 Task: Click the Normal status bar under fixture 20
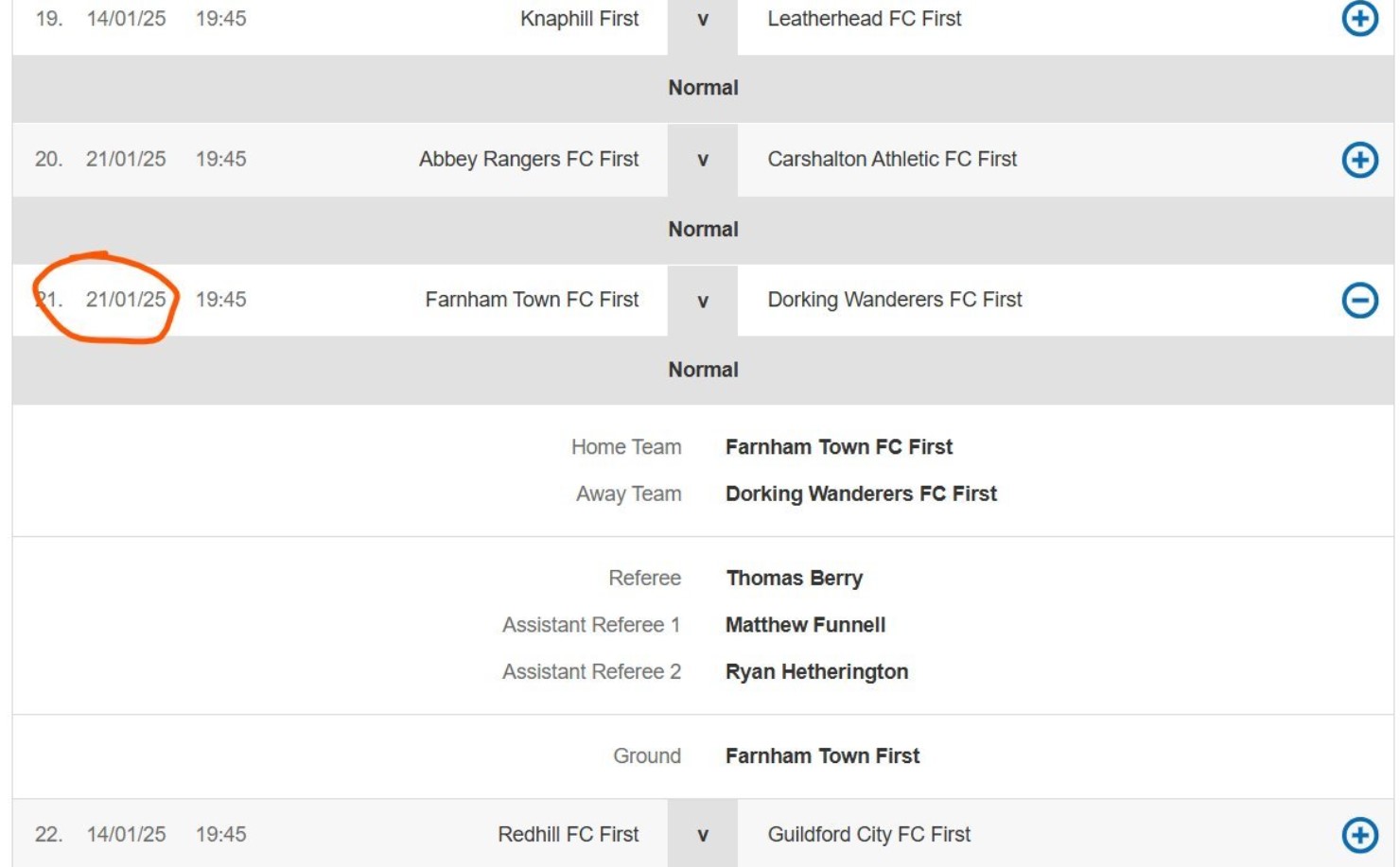click(x=703, y=229)
